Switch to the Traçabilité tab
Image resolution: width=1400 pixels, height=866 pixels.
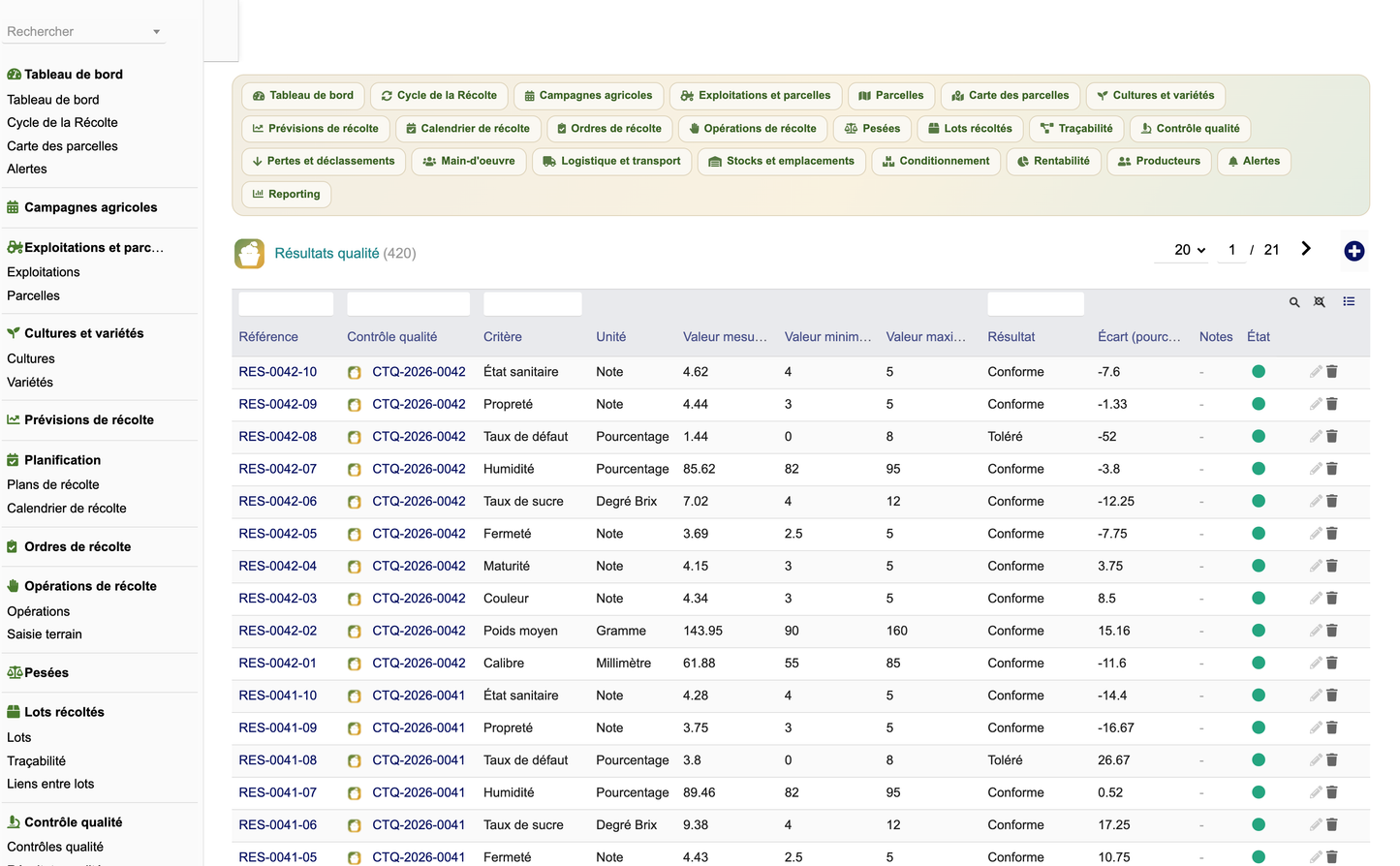[1076, 129]
